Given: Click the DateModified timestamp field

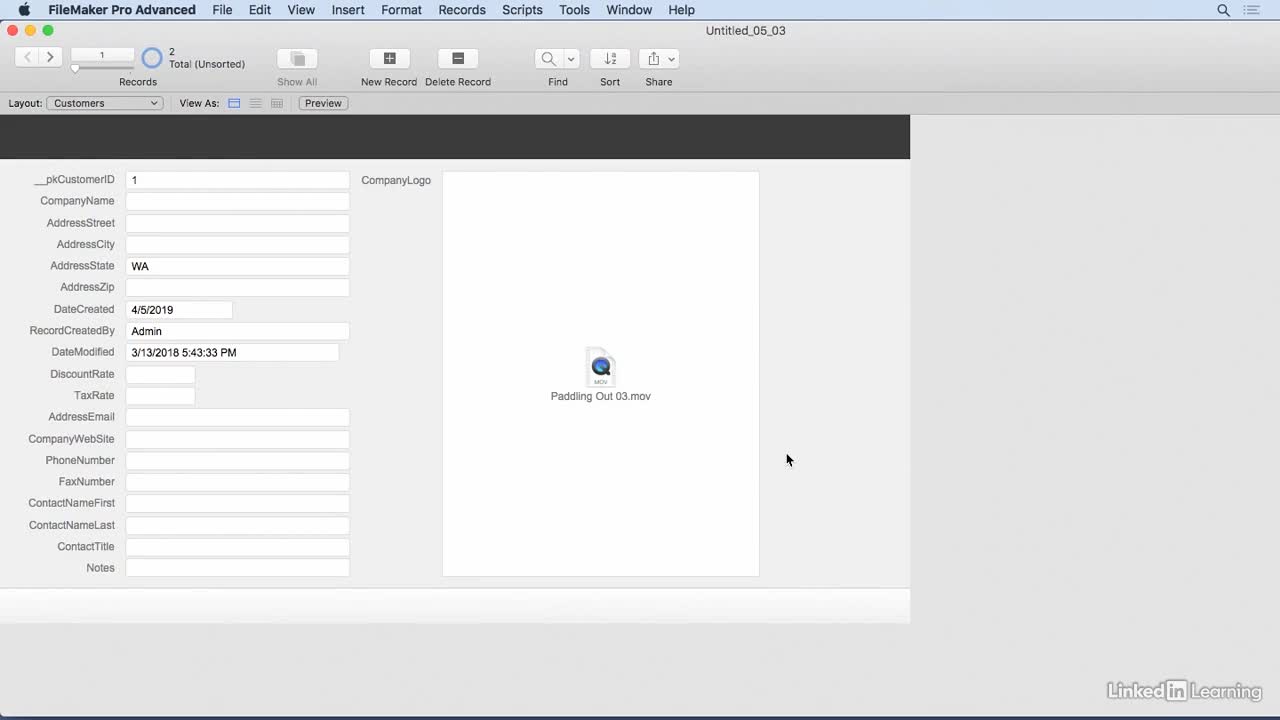Looking at the screenshot, I should pyautogui.click(x=232, y=352).
